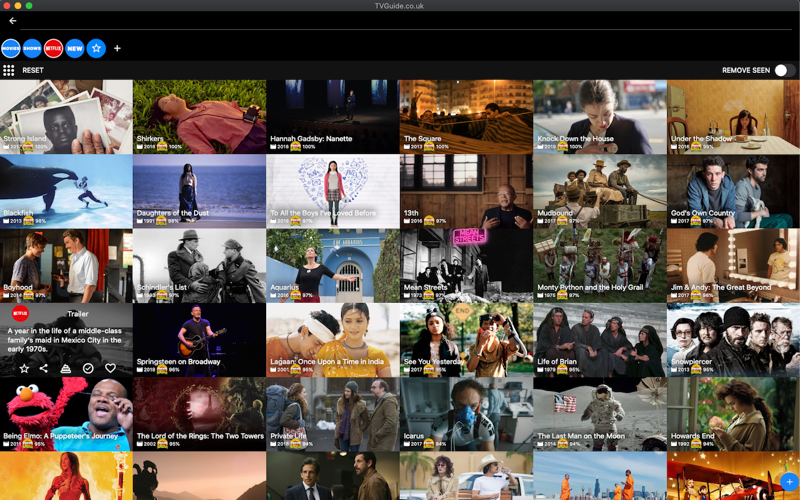
Task: Open Hannah Gadsby: Nanette thumbnail
Action: pyautogui.click(x=333, y=117)
